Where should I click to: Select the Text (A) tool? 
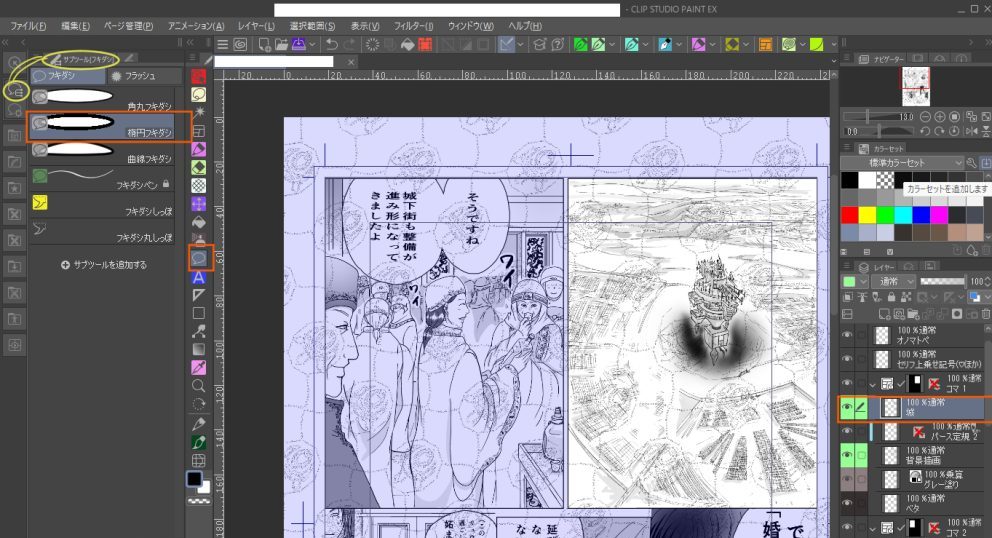click(199, 277)
